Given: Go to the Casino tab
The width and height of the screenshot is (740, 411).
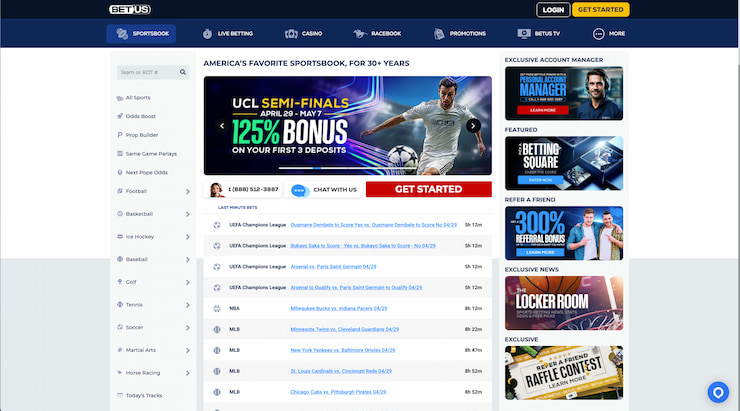Looking at the screenshot, I should (303, 34).
